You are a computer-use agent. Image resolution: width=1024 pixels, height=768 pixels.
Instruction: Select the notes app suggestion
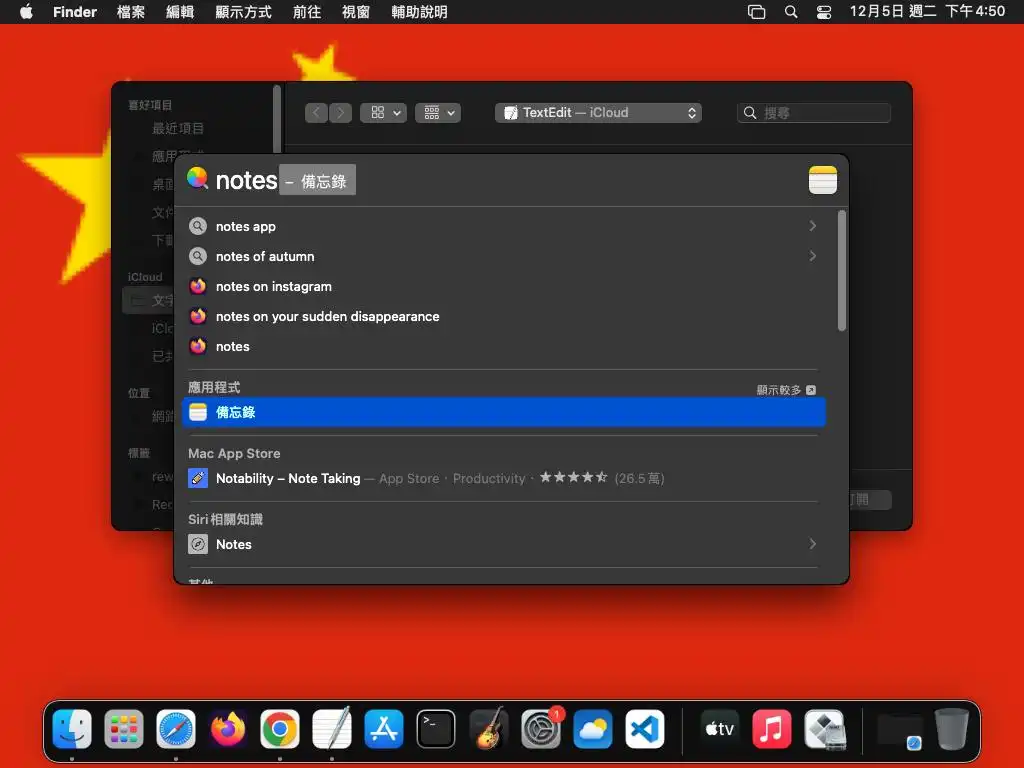point(504,226)
